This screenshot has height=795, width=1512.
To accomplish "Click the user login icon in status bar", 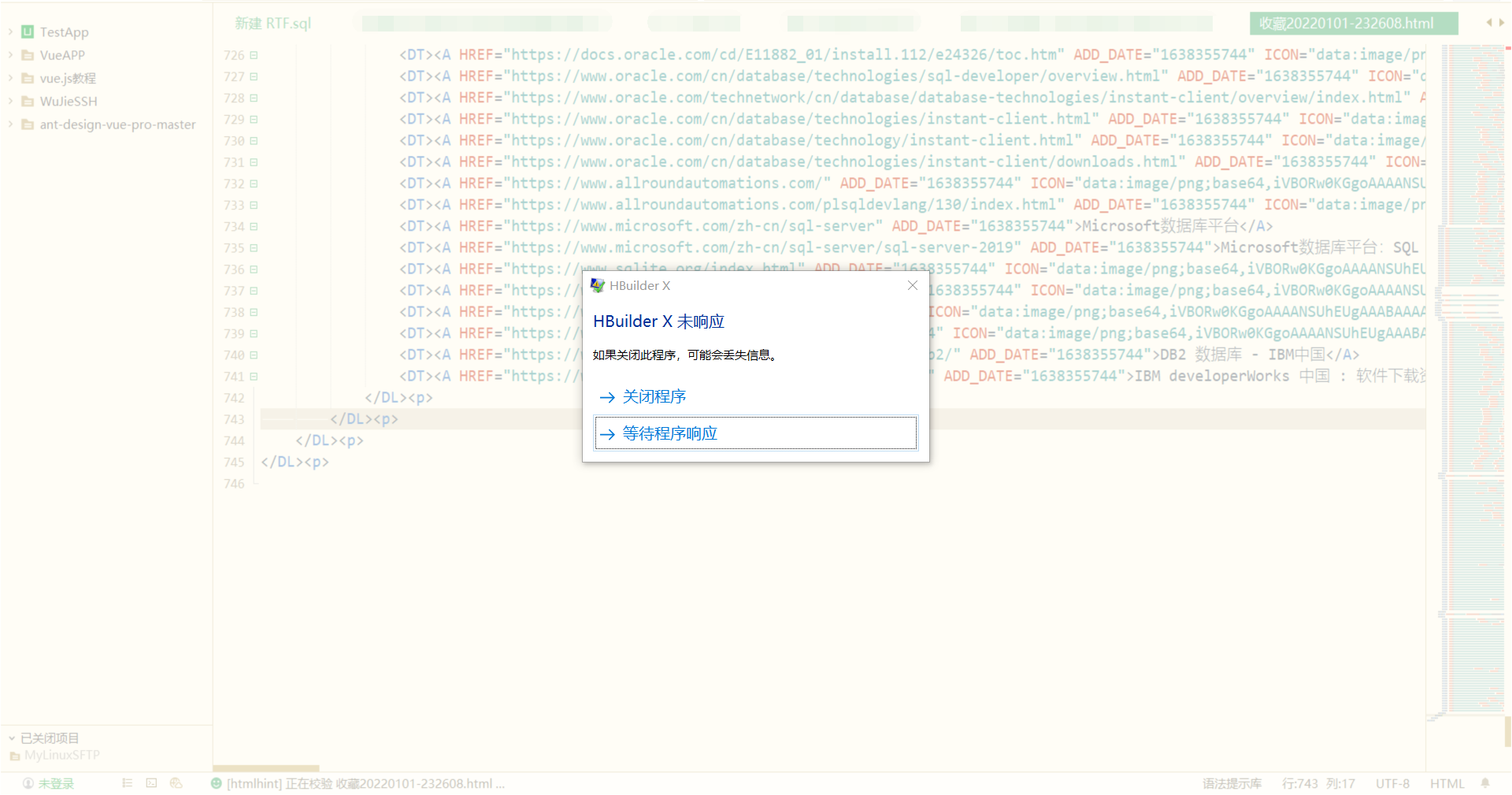I will tap(28, 783).
